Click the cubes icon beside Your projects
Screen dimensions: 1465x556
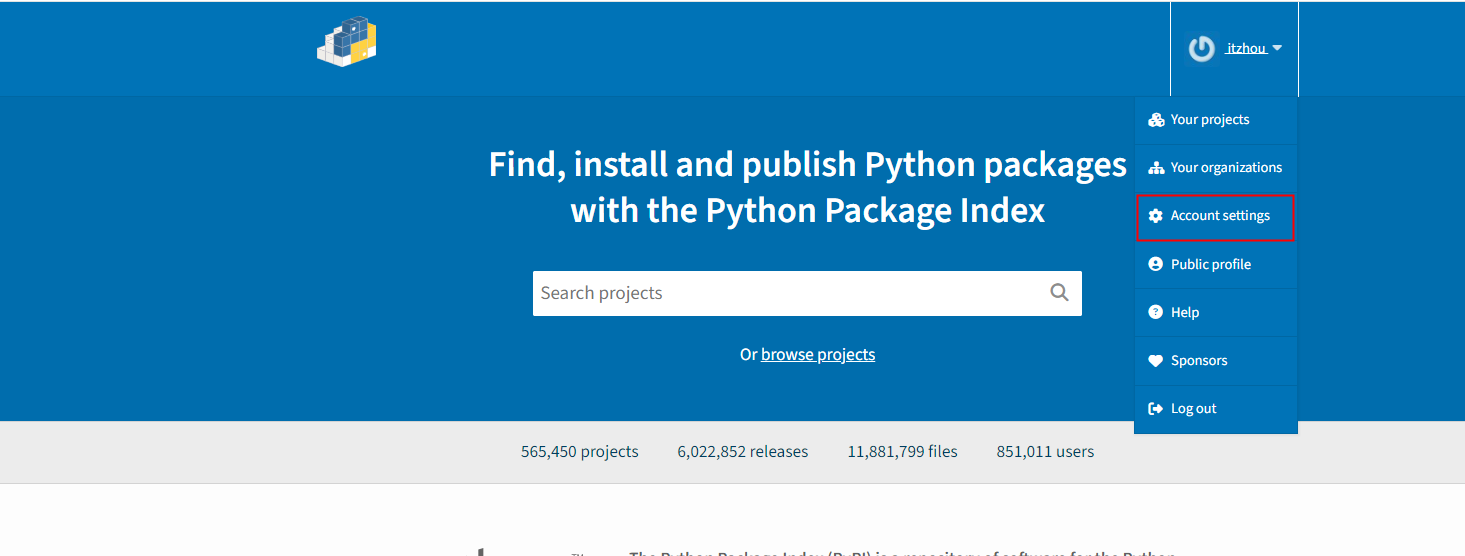pyautogui.click(x=1156, y=120)
